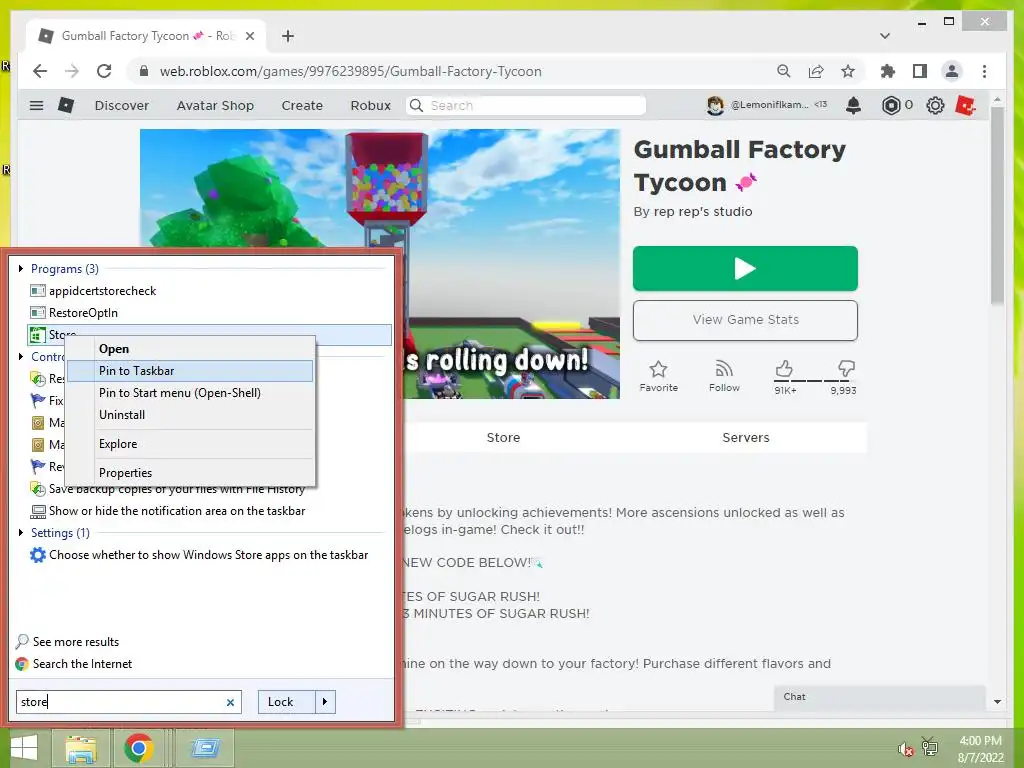
Task: Expand the Chrome tab search chevron
Action: pyautogui.click(x=885, y=36)
